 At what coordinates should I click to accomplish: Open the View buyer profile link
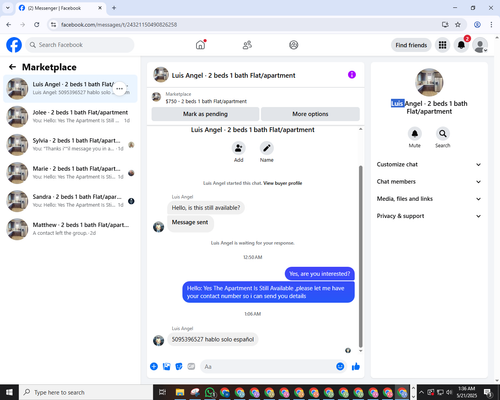coord(282,183)
